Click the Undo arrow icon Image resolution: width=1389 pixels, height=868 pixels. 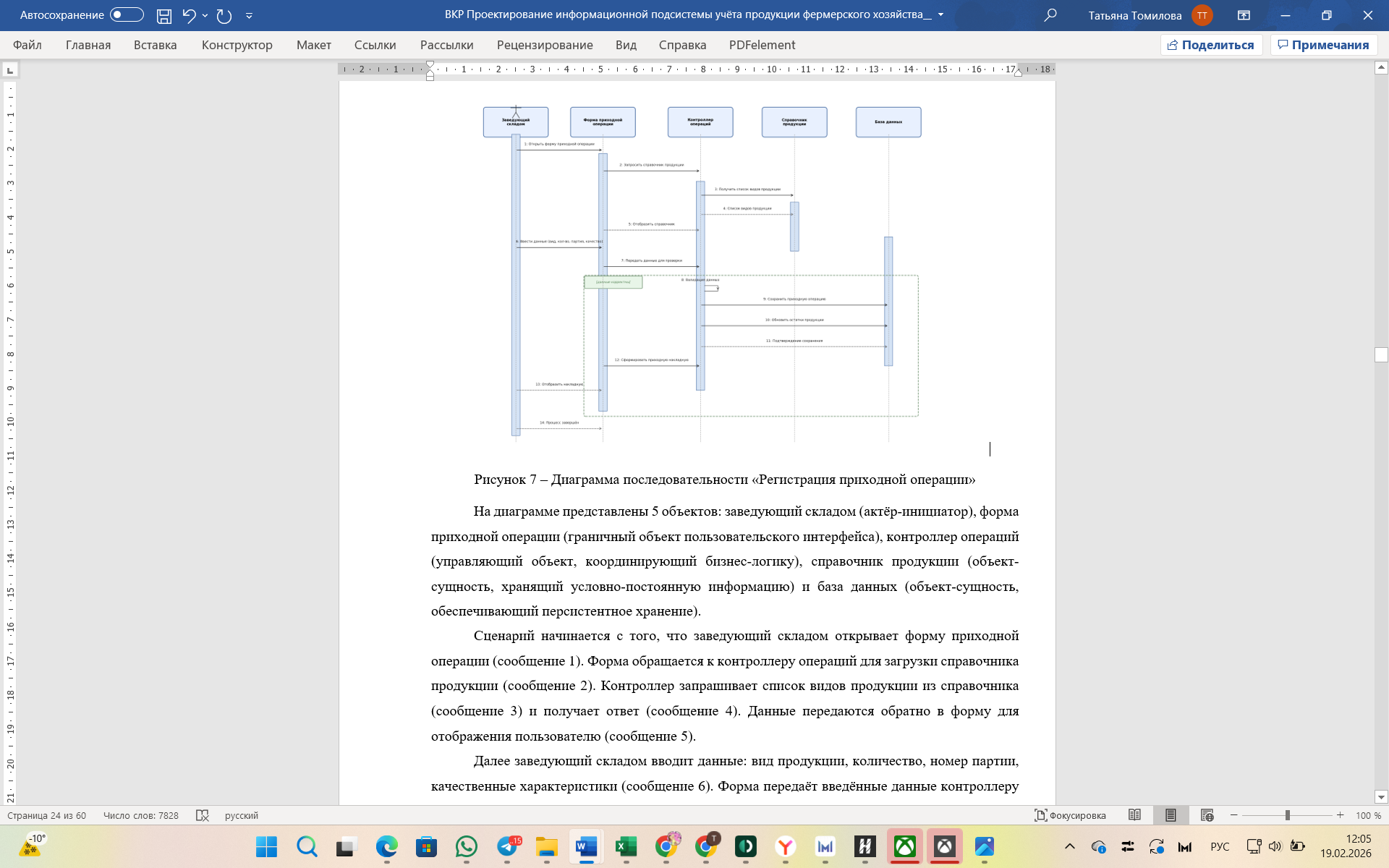189,15
